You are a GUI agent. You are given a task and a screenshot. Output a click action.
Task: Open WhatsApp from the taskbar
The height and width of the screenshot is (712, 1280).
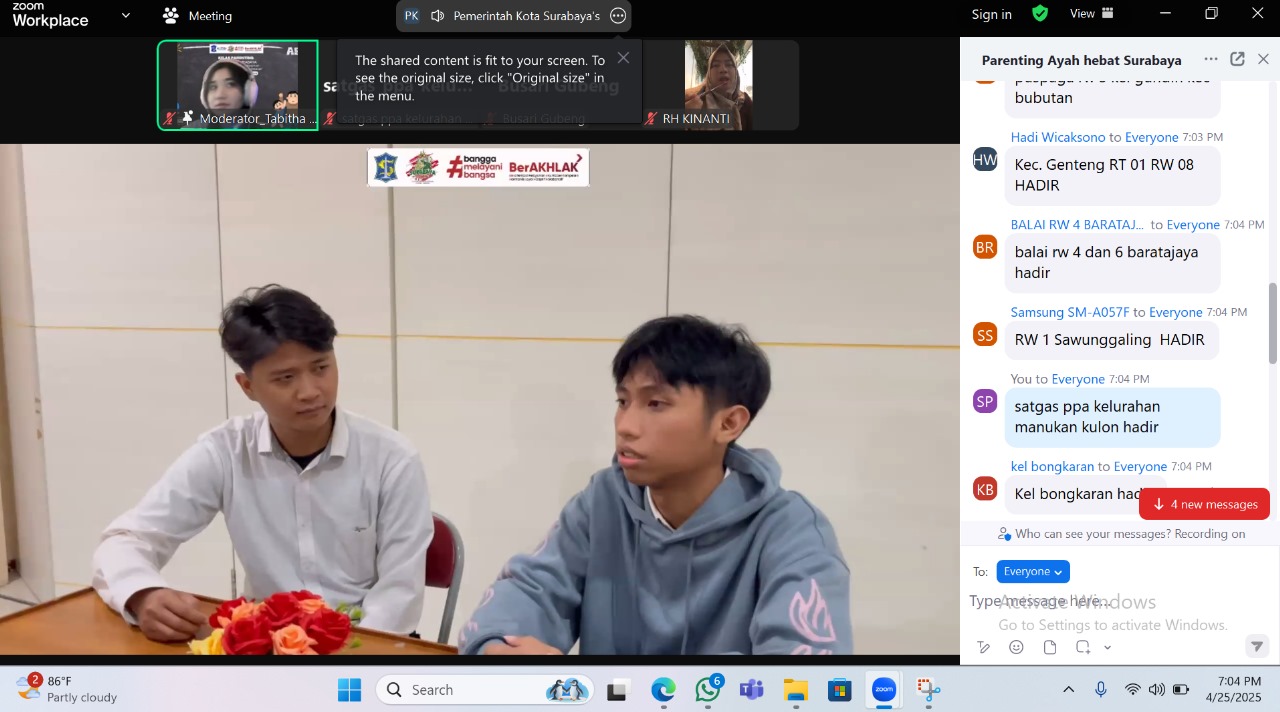708,690
